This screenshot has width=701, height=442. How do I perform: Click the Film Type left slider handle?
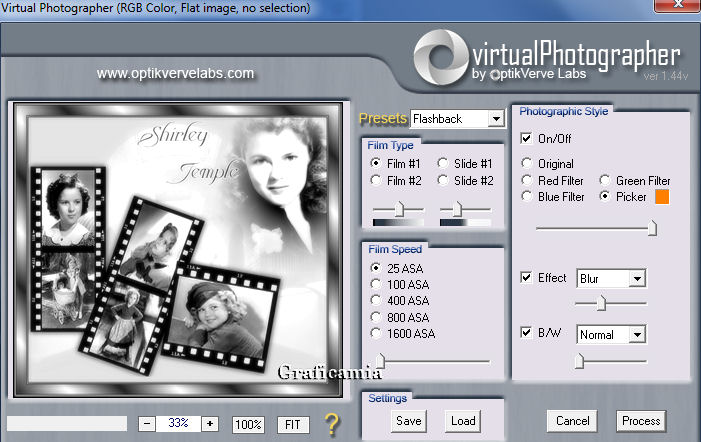[399, 209]
